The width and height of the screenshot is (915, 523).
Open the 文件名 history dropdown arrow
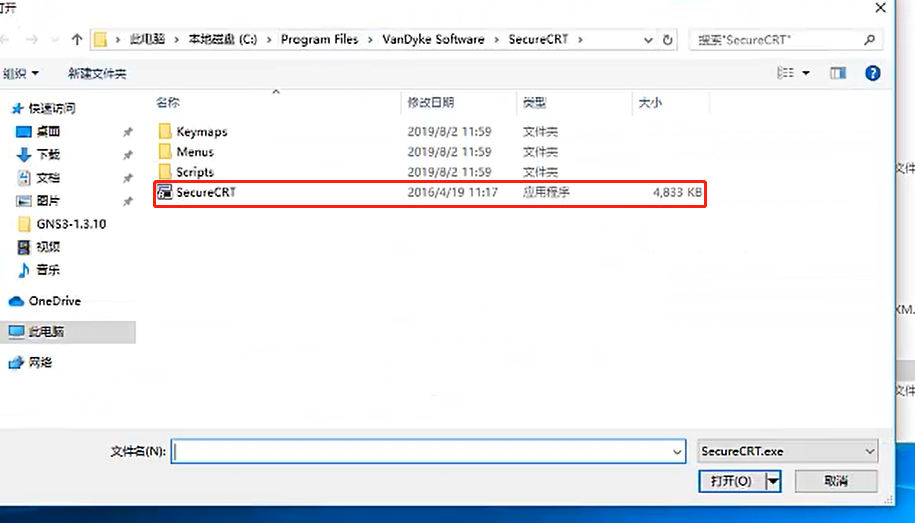coord(677,451)
